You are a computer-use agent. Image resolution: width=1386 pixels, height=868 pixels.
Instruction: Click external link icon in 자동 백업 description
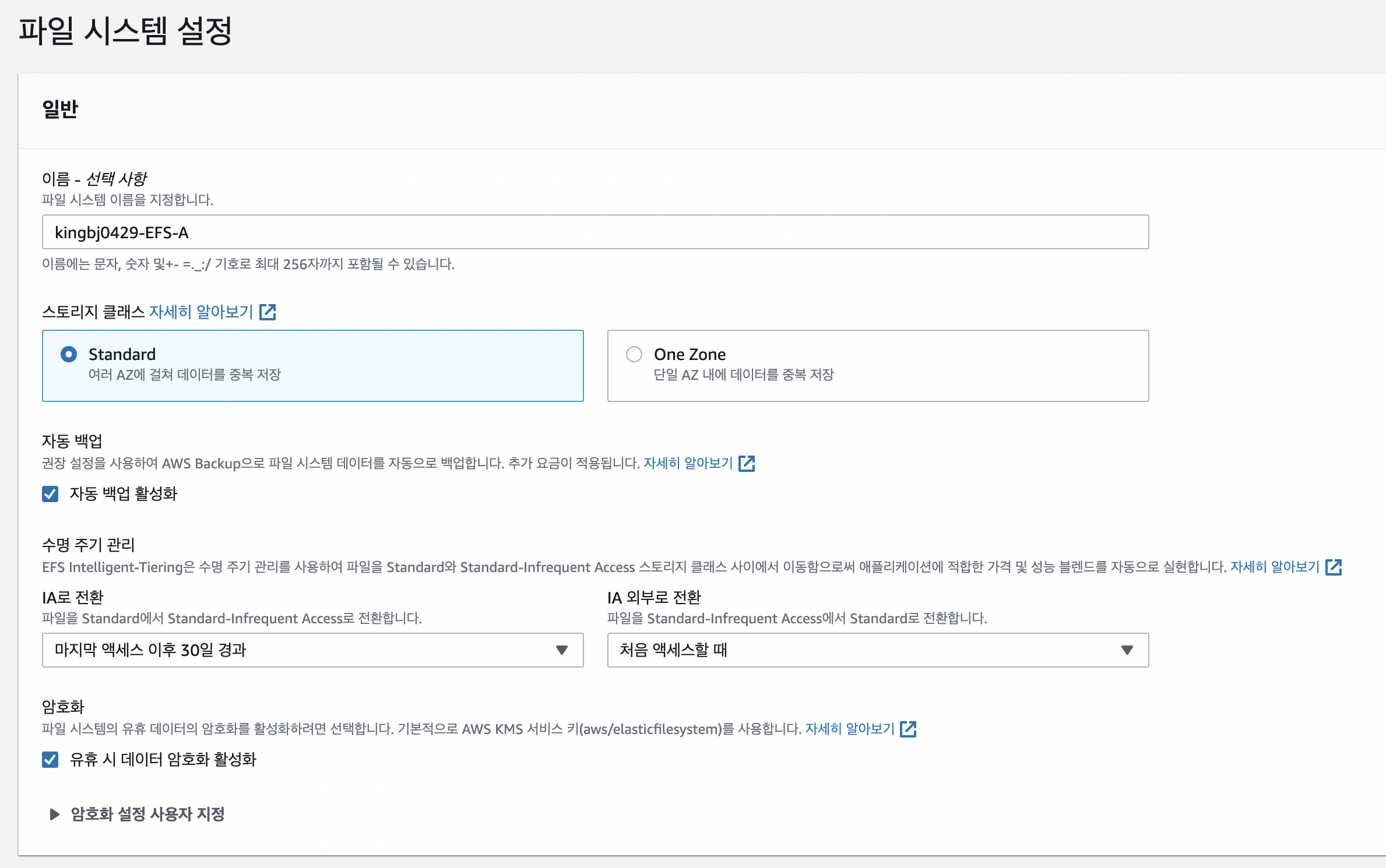click(x=747, y=464)
